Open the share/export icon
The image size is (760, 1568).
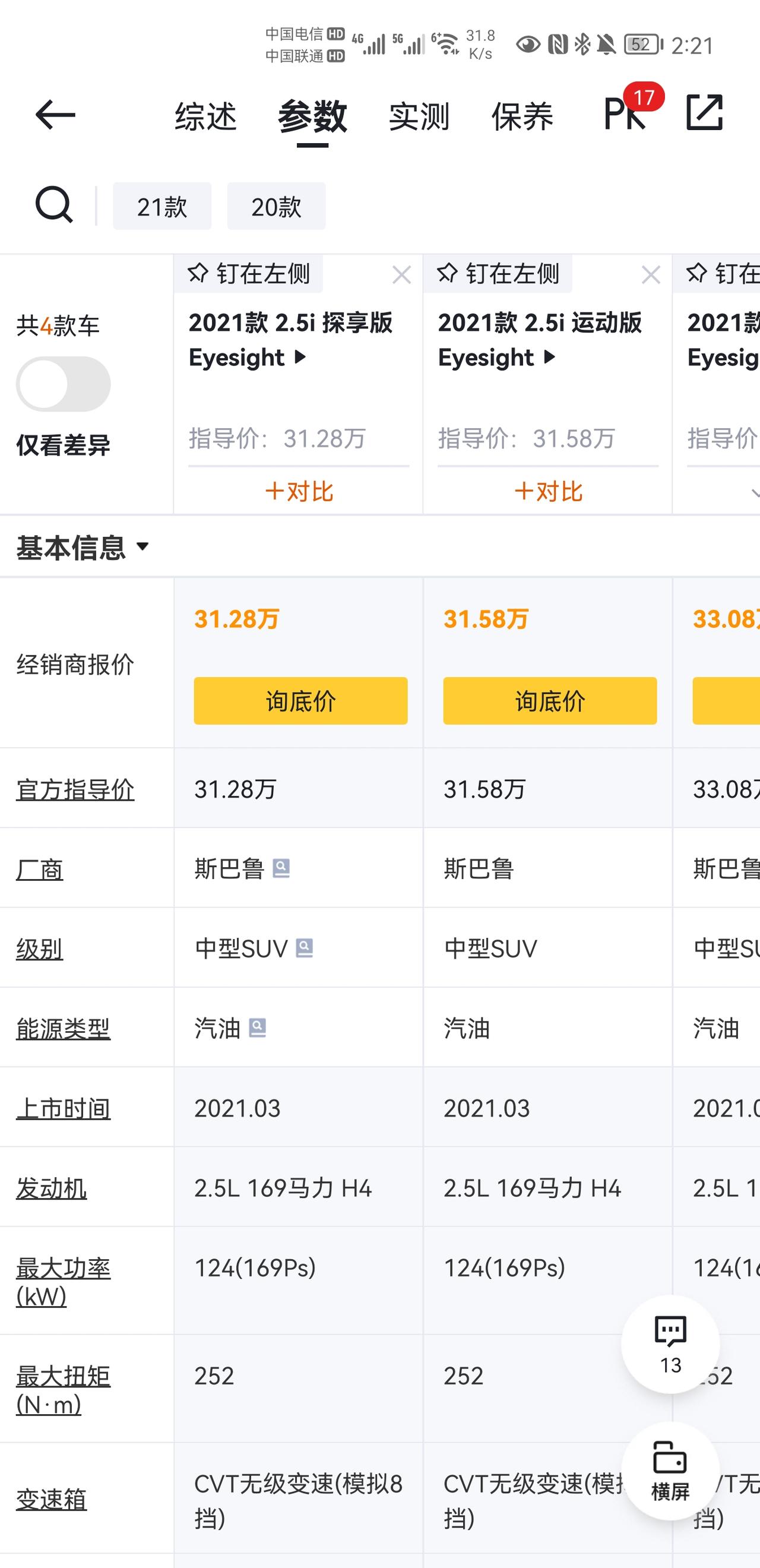coord(704,113)
